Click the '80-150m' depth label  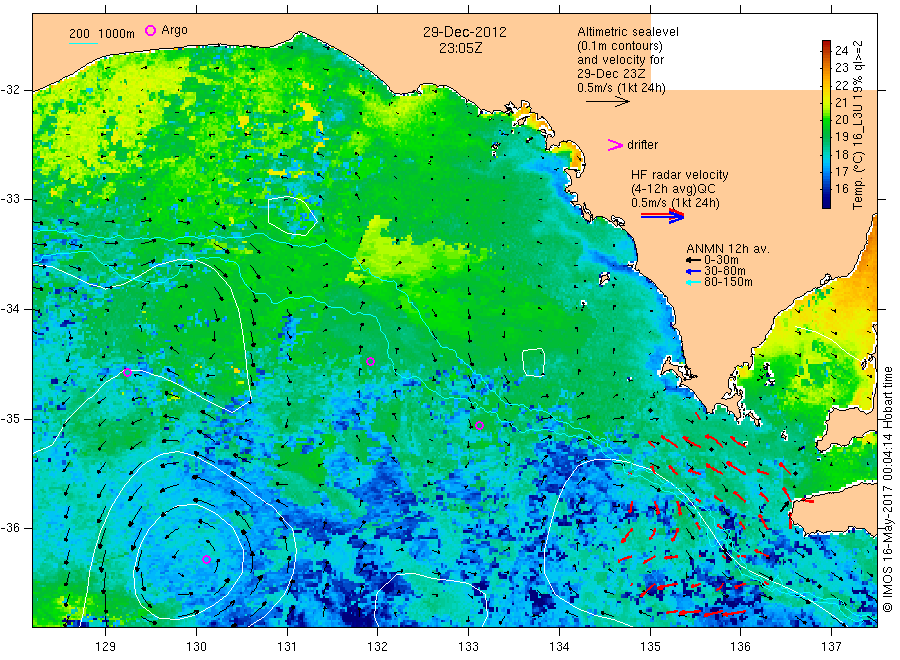(728, 282)
